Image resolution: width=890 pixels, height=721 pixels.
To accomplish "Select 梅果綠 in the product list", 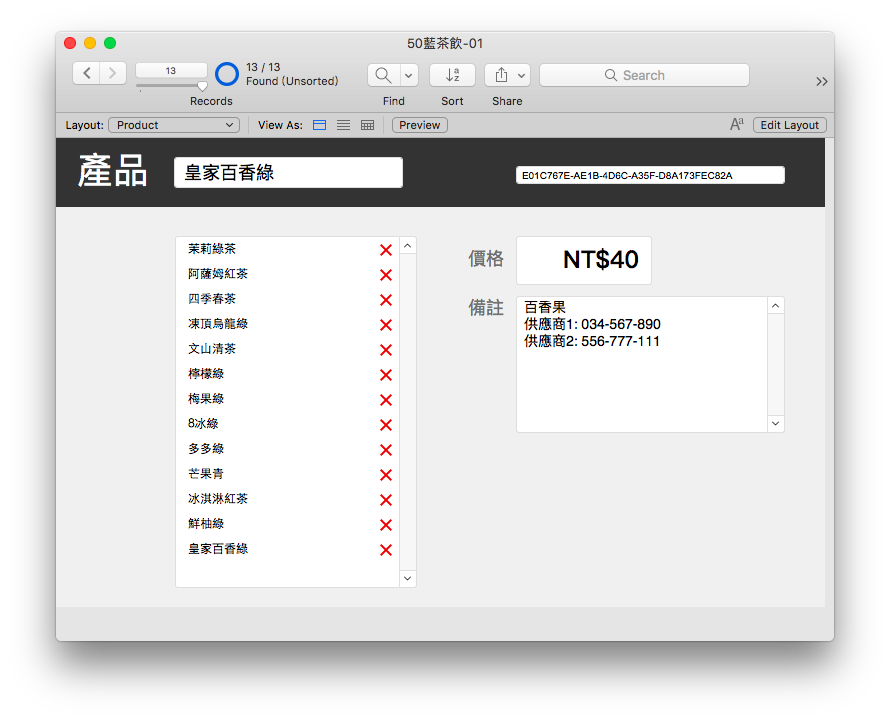I will point(206,399).
